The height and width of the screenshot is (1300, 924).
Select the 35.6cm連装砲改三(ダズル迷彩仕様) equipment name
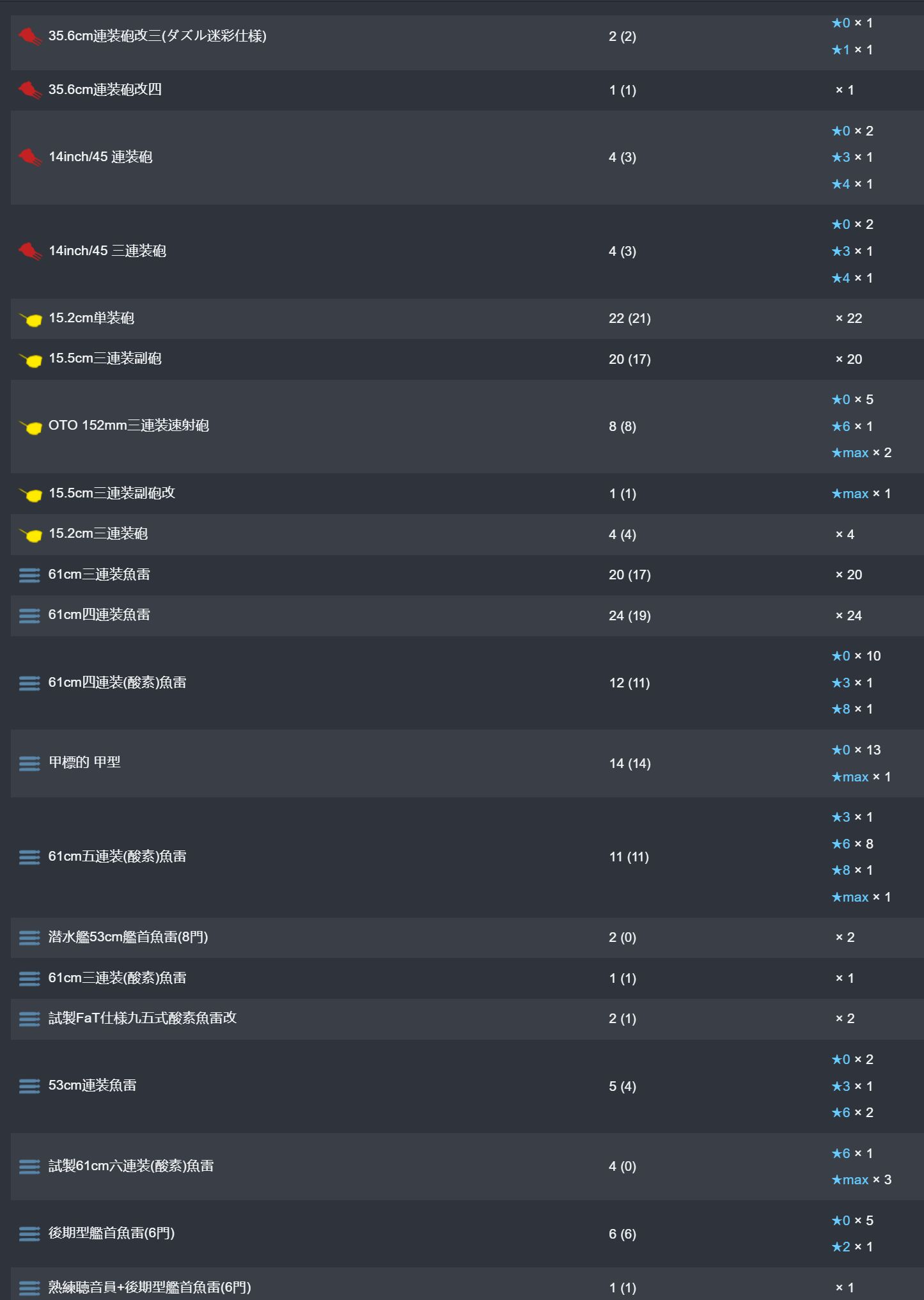pyautogui.click(x=157, y=36)
